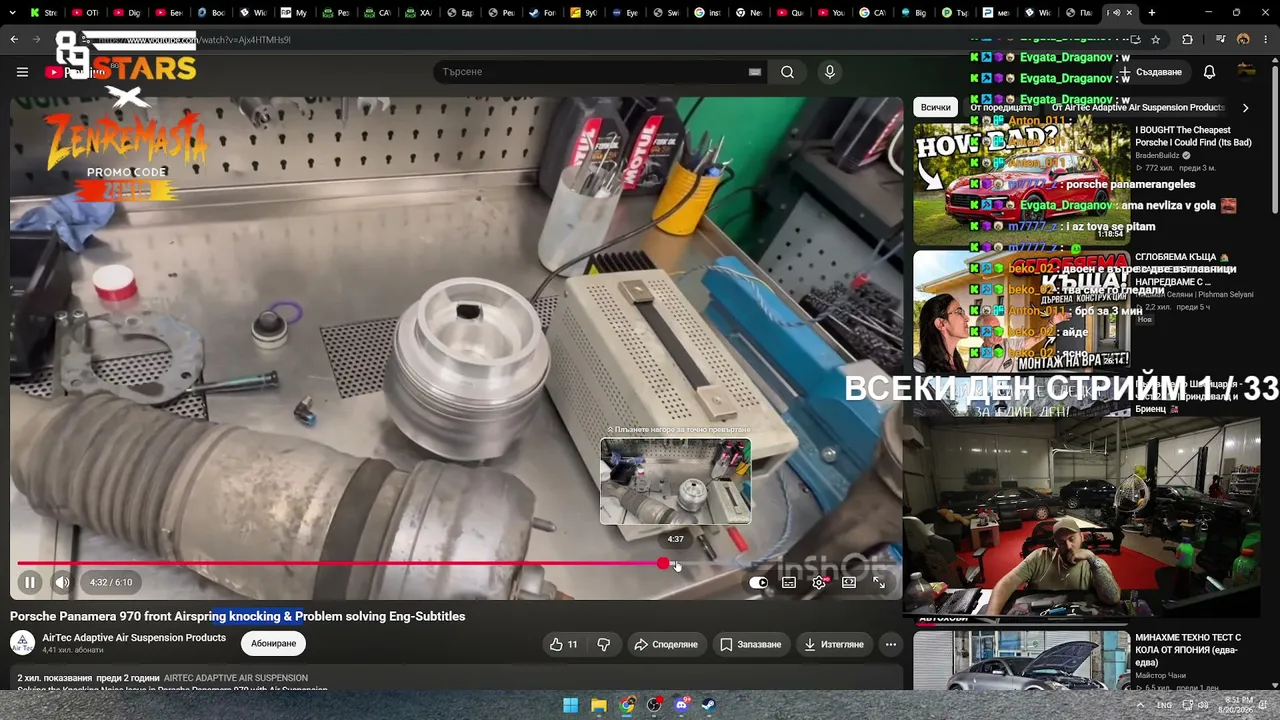Go back with the browser back arrow
This screenshot has width=1280, height=720.
tap(14, 40)
